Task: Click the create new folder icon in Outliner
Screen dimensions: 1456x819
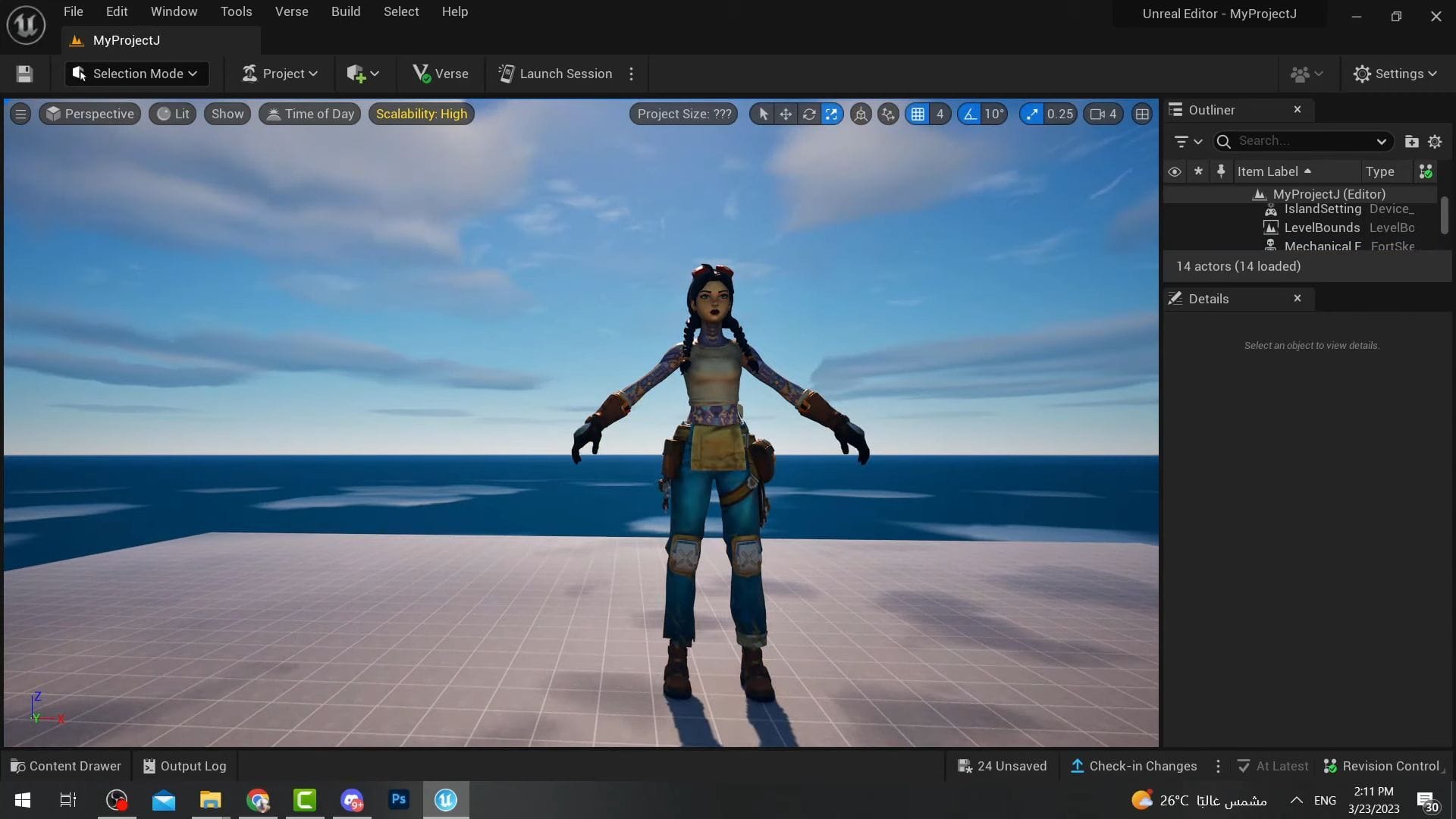Action: [1412, 141]
